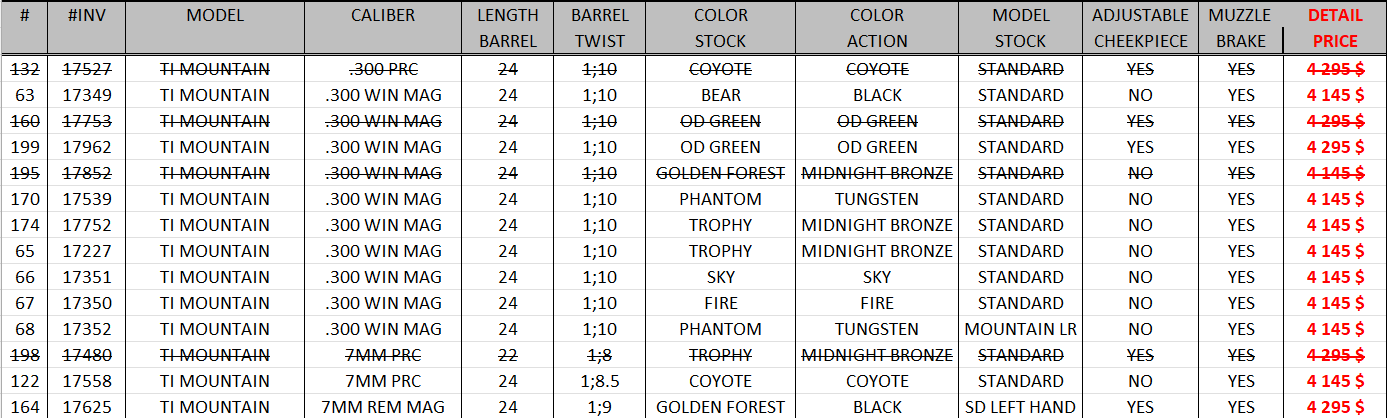Click the 1;9 barrel twist cell
This screenshot has width=1387, height=418.
(x=599, y=407)
